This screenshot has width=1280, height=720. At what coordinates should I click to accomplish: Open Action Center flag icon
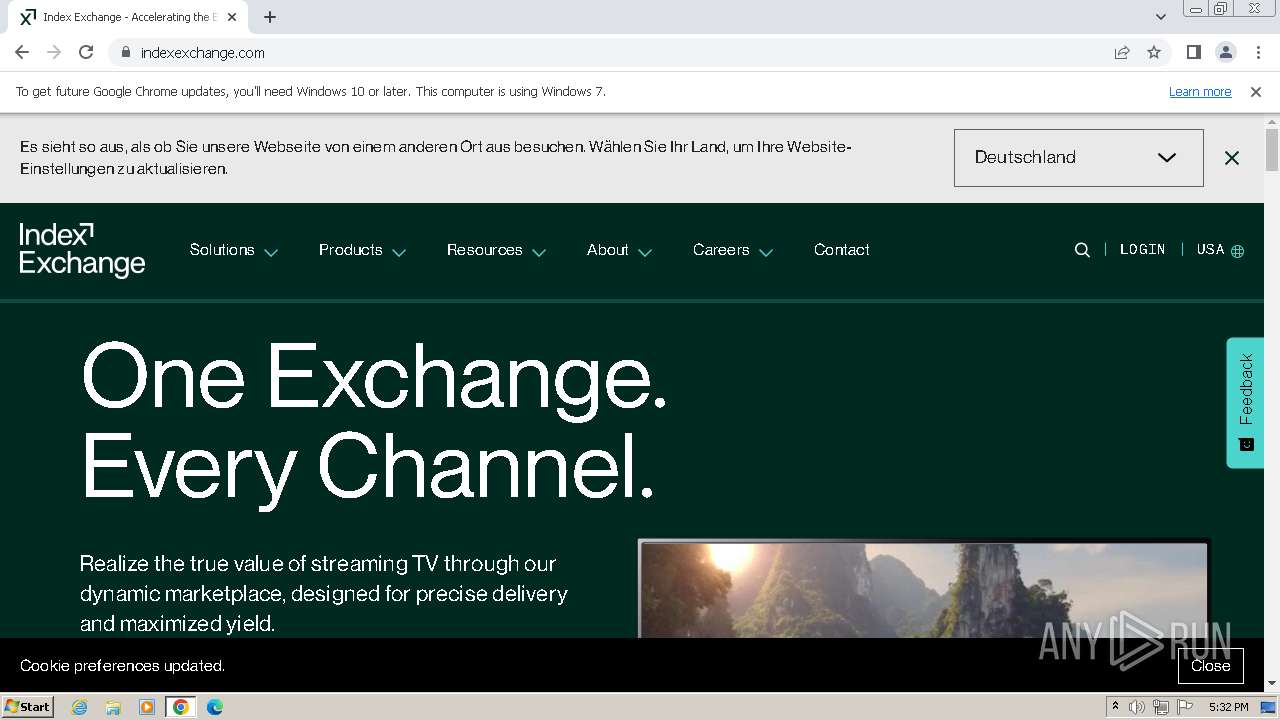coord(1185,707)
